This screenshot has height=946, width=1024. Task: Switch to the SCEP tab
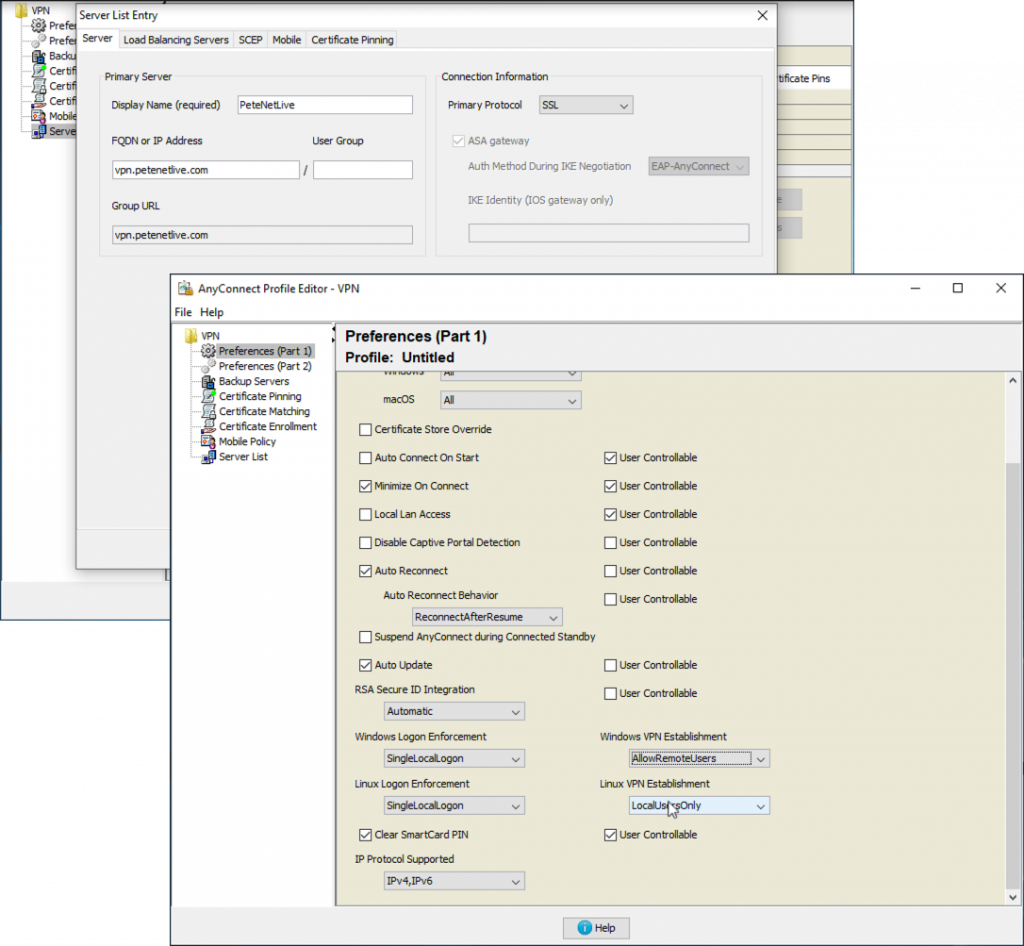pyautogui.click(x=250, y=39)
